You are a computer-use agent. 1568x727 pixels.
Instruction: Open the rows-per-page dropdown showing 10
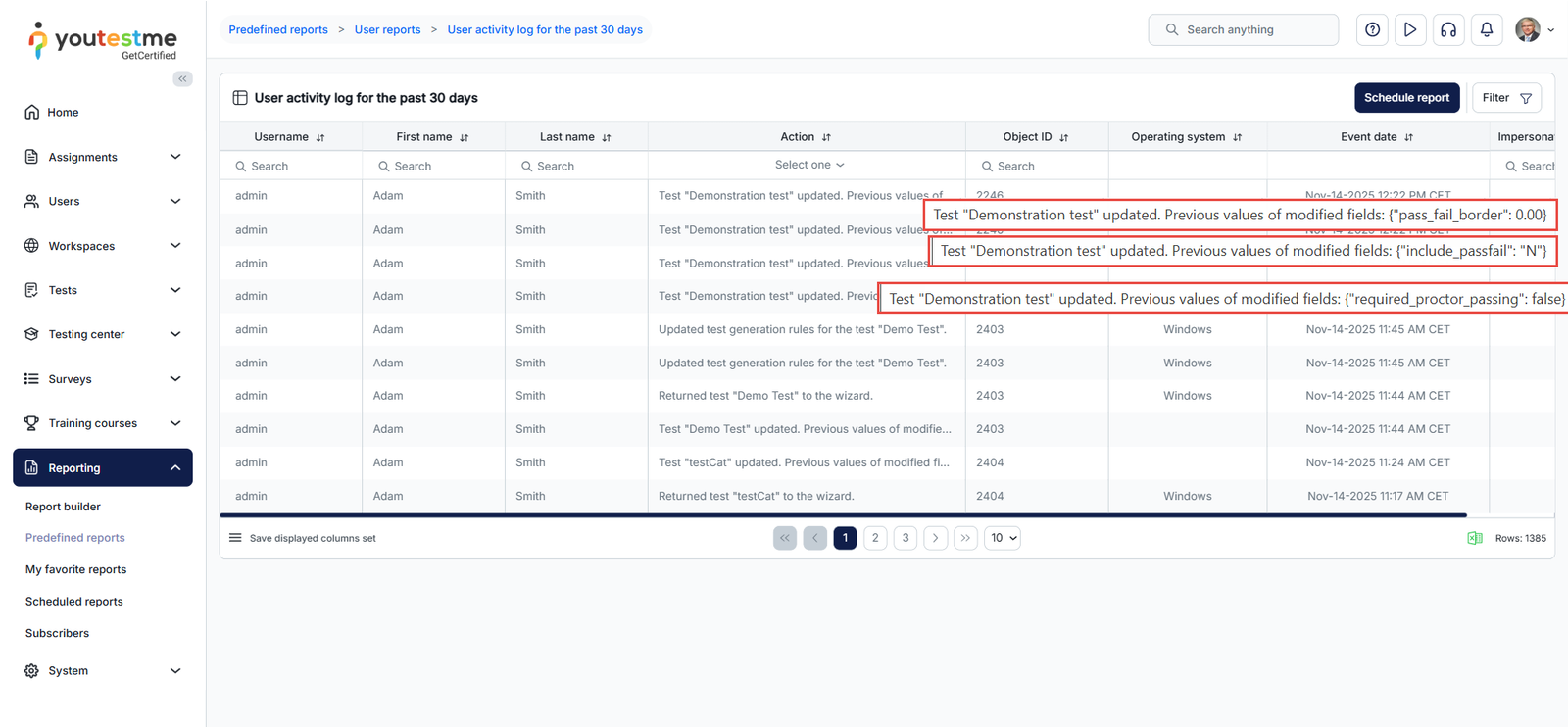tap(1003, 538)
